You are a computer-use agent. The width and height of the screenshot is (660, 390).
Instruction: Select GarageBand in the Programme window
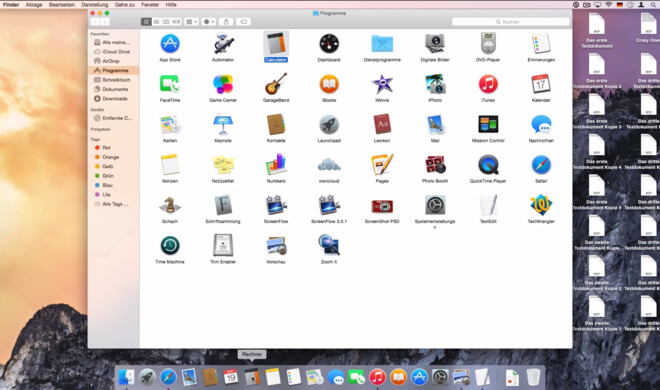(276, 84)
